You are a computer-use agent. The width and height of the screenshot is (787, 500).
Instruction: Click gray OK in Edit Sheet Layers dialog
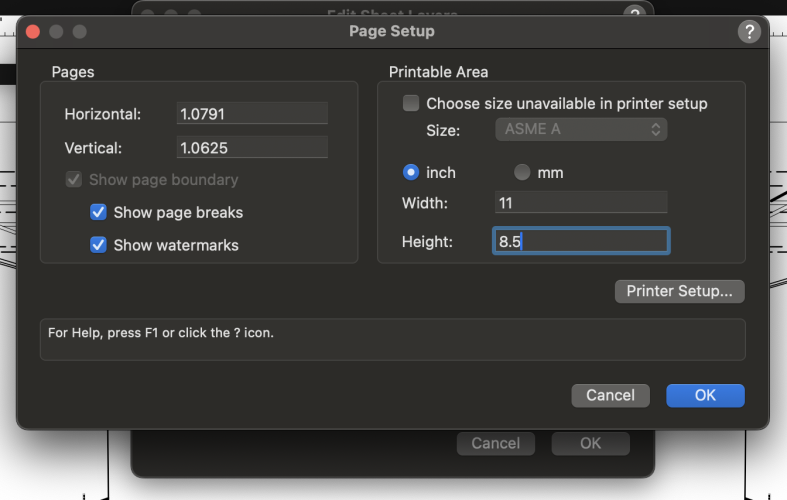(590, 443)
